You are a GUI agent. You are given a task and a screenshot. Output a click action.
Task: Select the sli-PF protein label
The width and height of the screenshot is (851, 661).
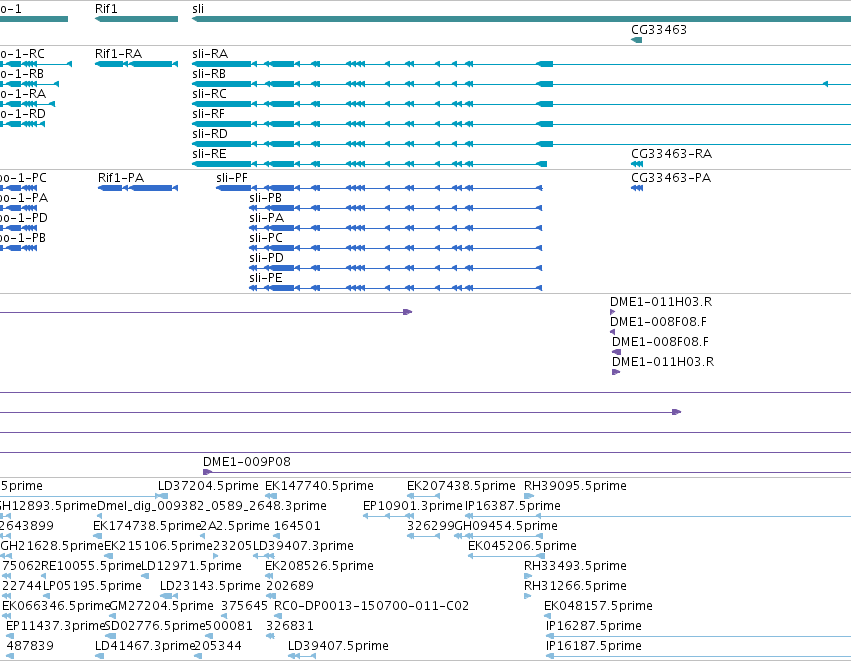[232, 178]
